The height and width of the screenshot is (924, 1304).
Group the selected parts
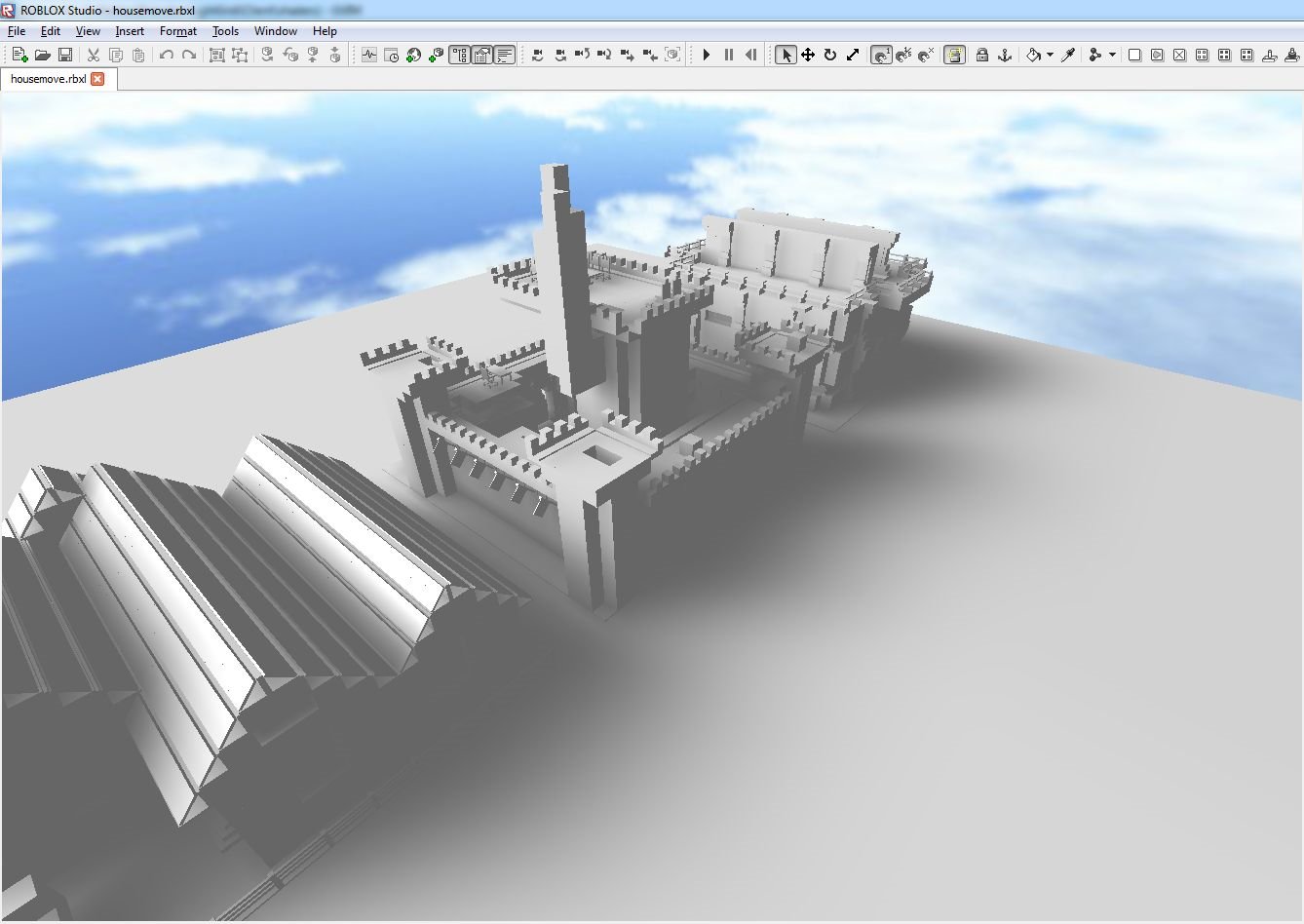217,56
